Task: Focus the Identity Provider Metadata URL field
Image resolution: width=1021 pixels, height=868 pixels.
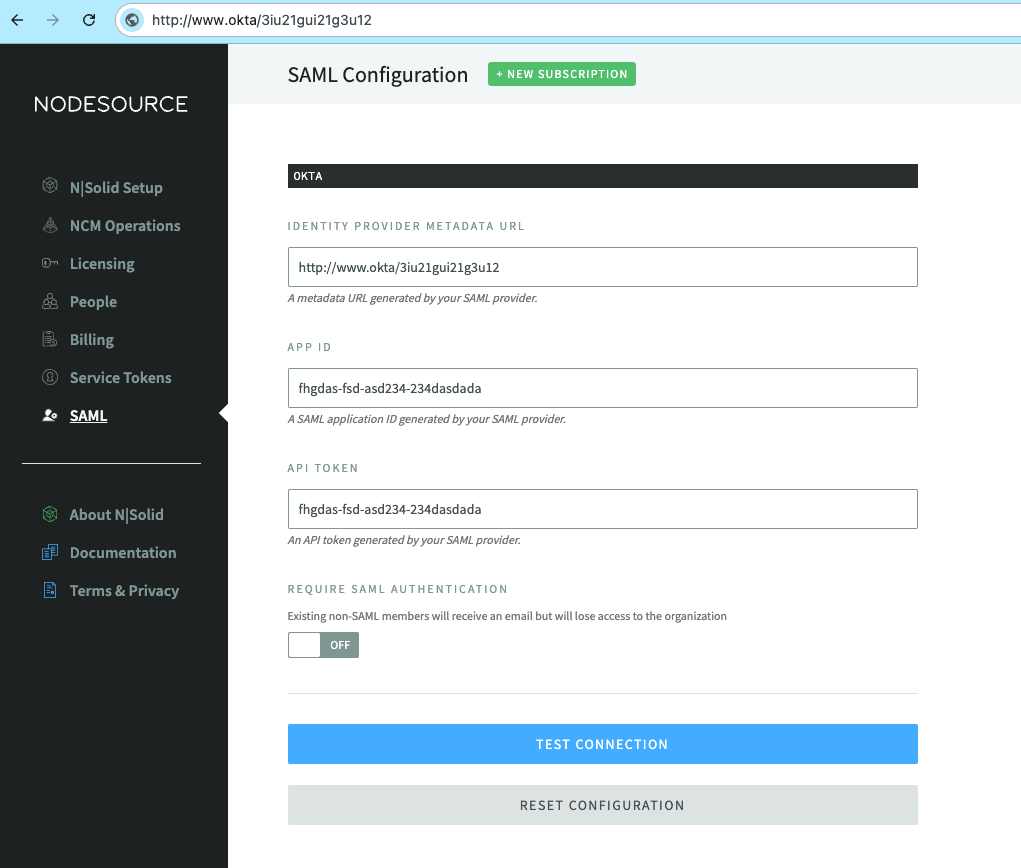Action: pyautogui.click(x=602, y=267)
